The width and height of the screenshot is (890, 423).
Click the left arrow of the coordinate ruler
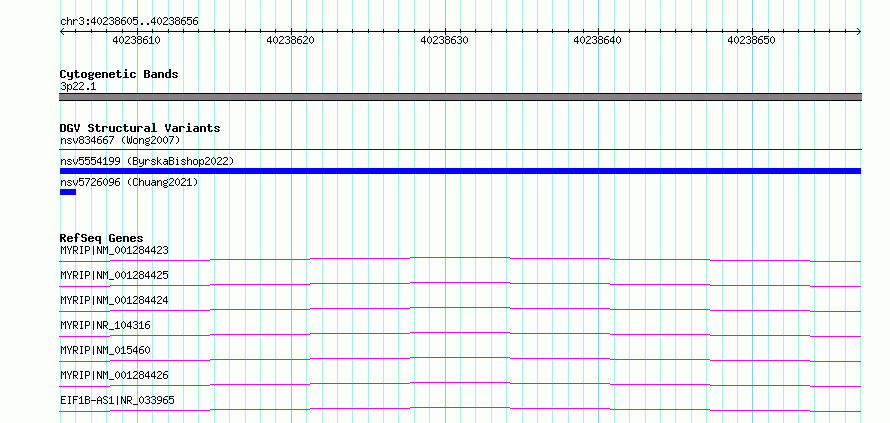(62, 32)
